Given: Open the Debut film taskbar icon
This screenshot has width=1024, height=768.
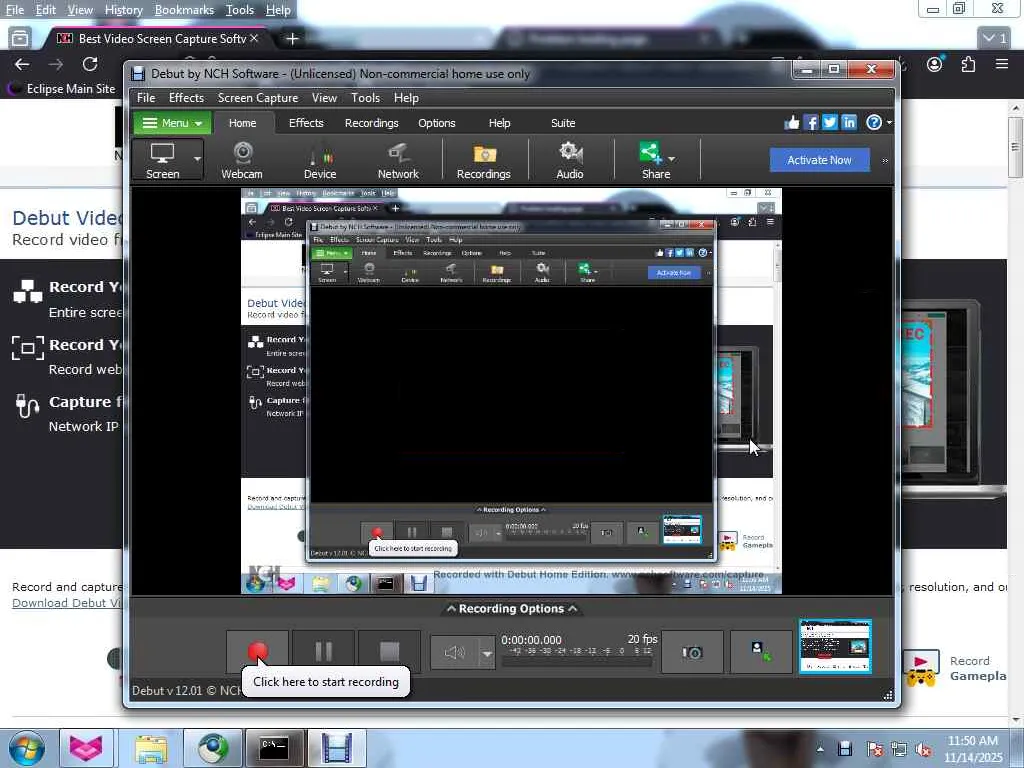Looking at the screenshot, I should pos(336,748).
